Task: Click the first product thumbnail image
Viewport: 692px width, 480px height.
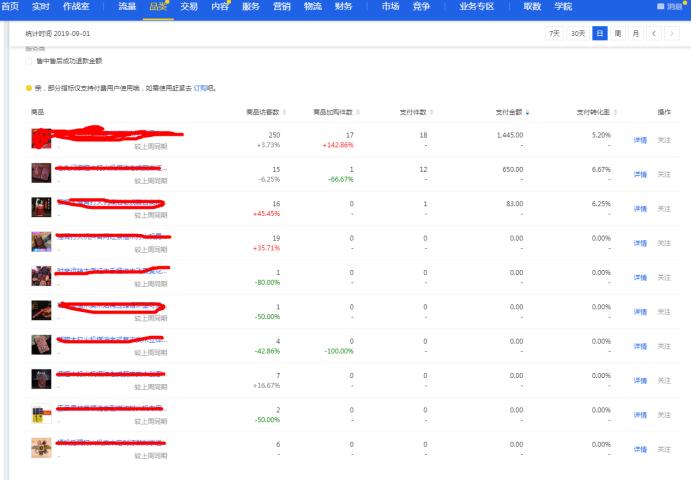Action: click(41, 138)
